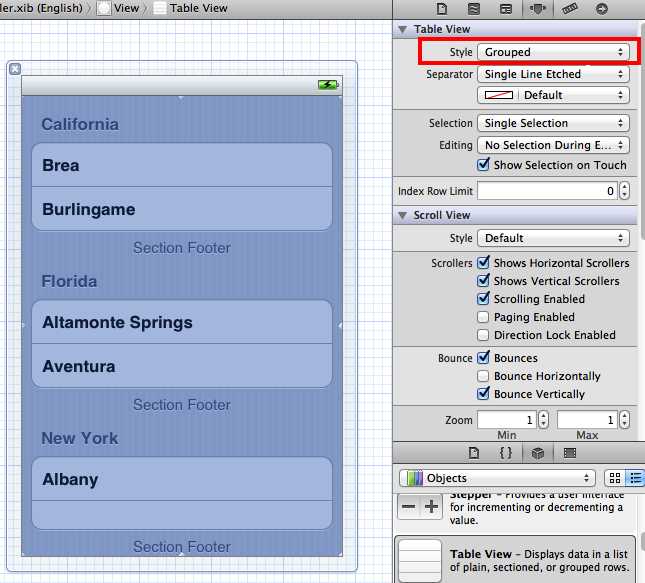Image resolution: width=645 pixels, height=583 pixels.
Task: Show the File Template library
Action: [474, 453]
